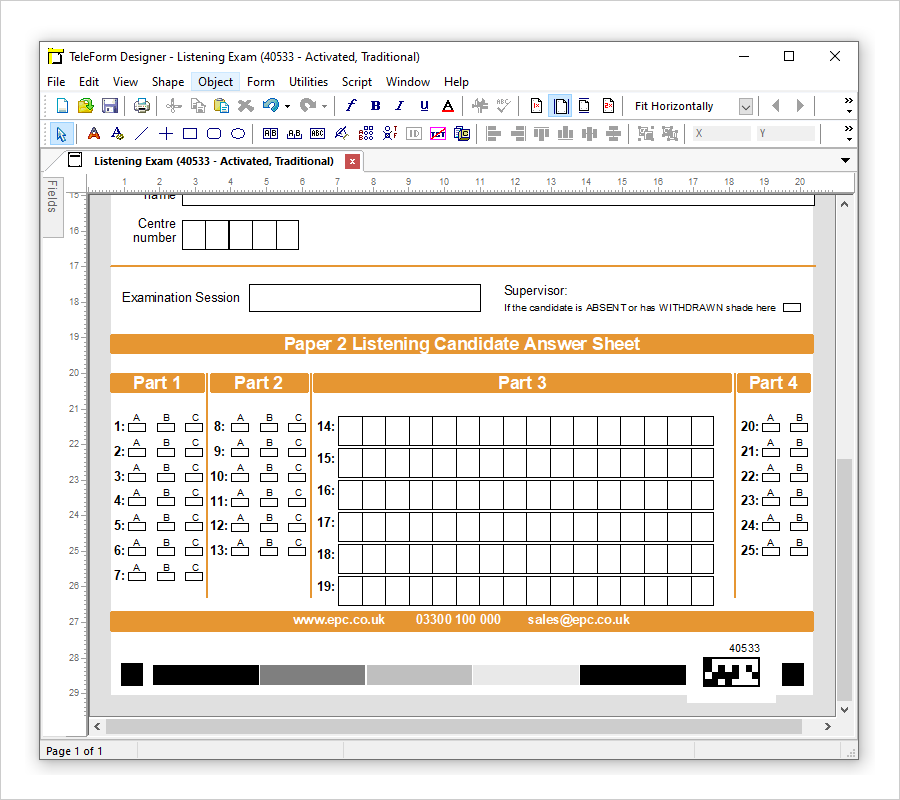Viewport: 900px width, 800px height.
Task: Click the capture zone stacked pages icon
Action: click(x=462, y=134)
